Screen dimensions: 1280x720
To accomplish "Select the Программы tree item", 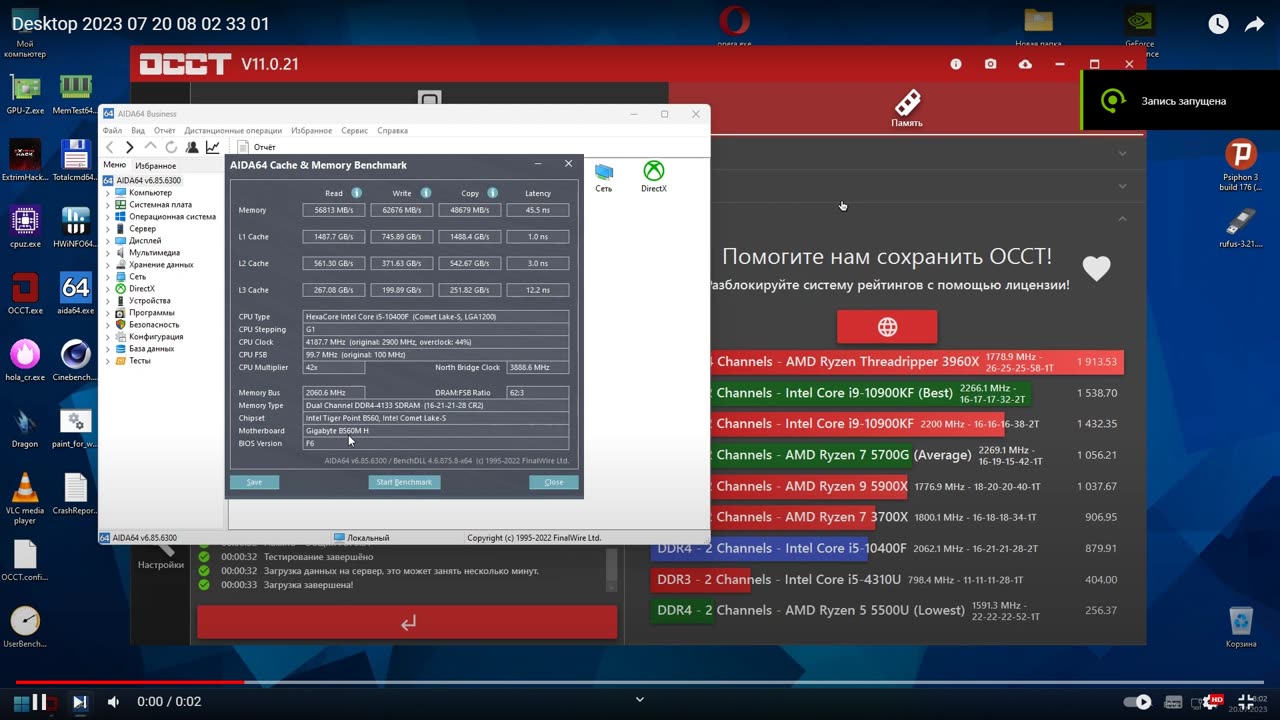I will click(x=151, y=313).
